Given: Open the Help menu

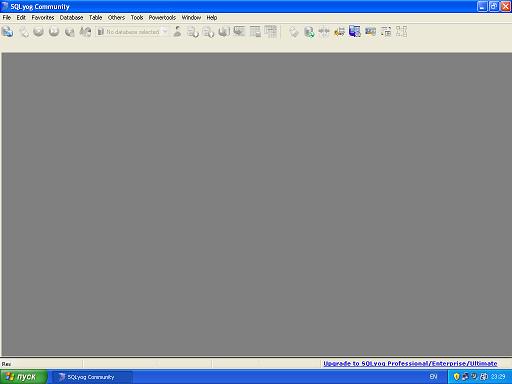Looking at the screenshot, I should (212, 18).
